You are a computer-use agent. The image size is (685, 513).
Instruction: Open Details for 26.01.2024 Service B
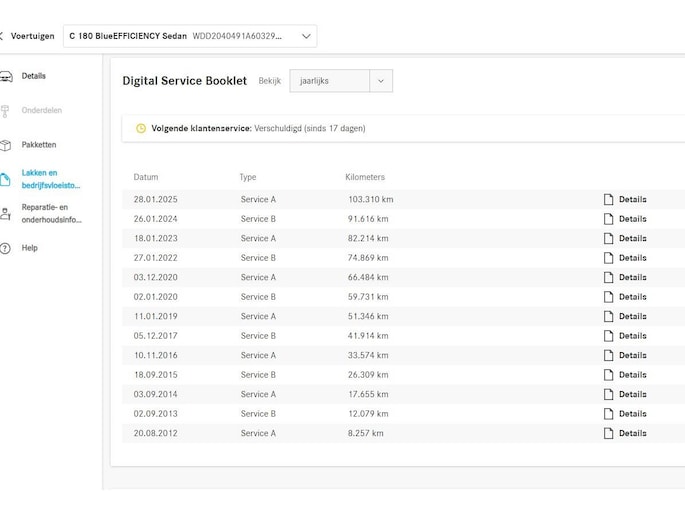(632, 219)
